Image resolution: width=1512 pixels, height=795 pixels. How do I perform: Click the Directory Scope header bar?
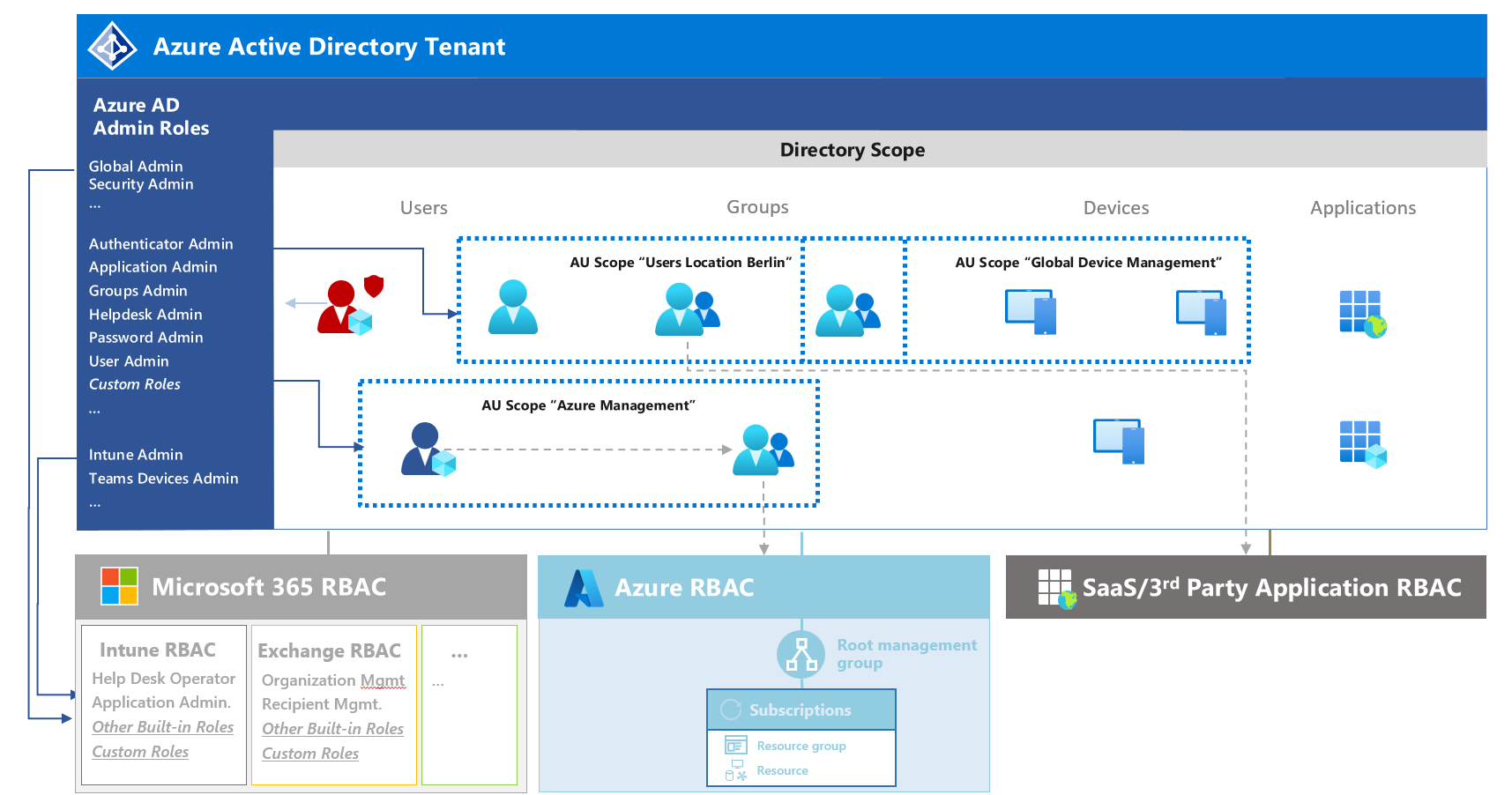(x=880, y=150)
